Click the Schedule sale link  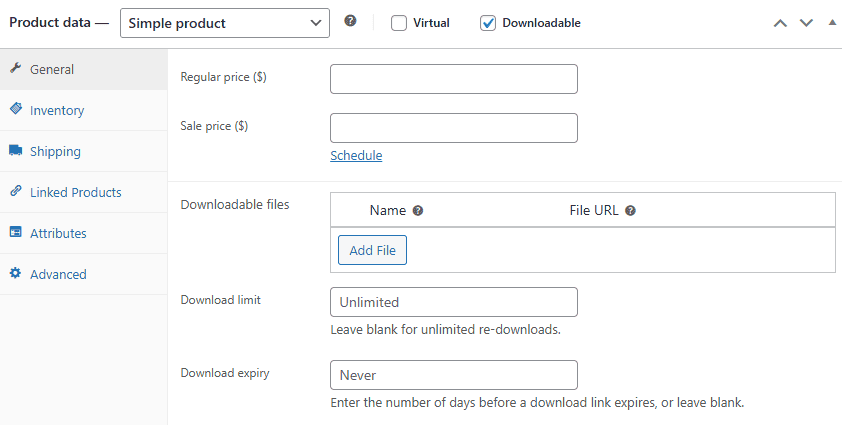click(x=356, y=155)
